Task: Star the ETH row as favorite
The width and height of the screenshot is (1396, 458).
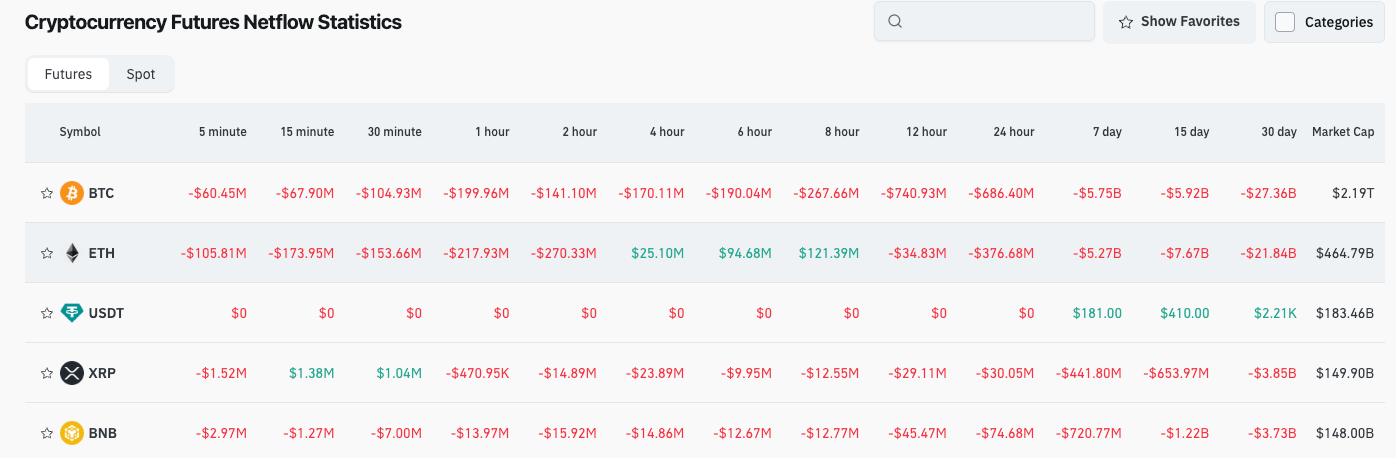Action: tap(46, 253)
